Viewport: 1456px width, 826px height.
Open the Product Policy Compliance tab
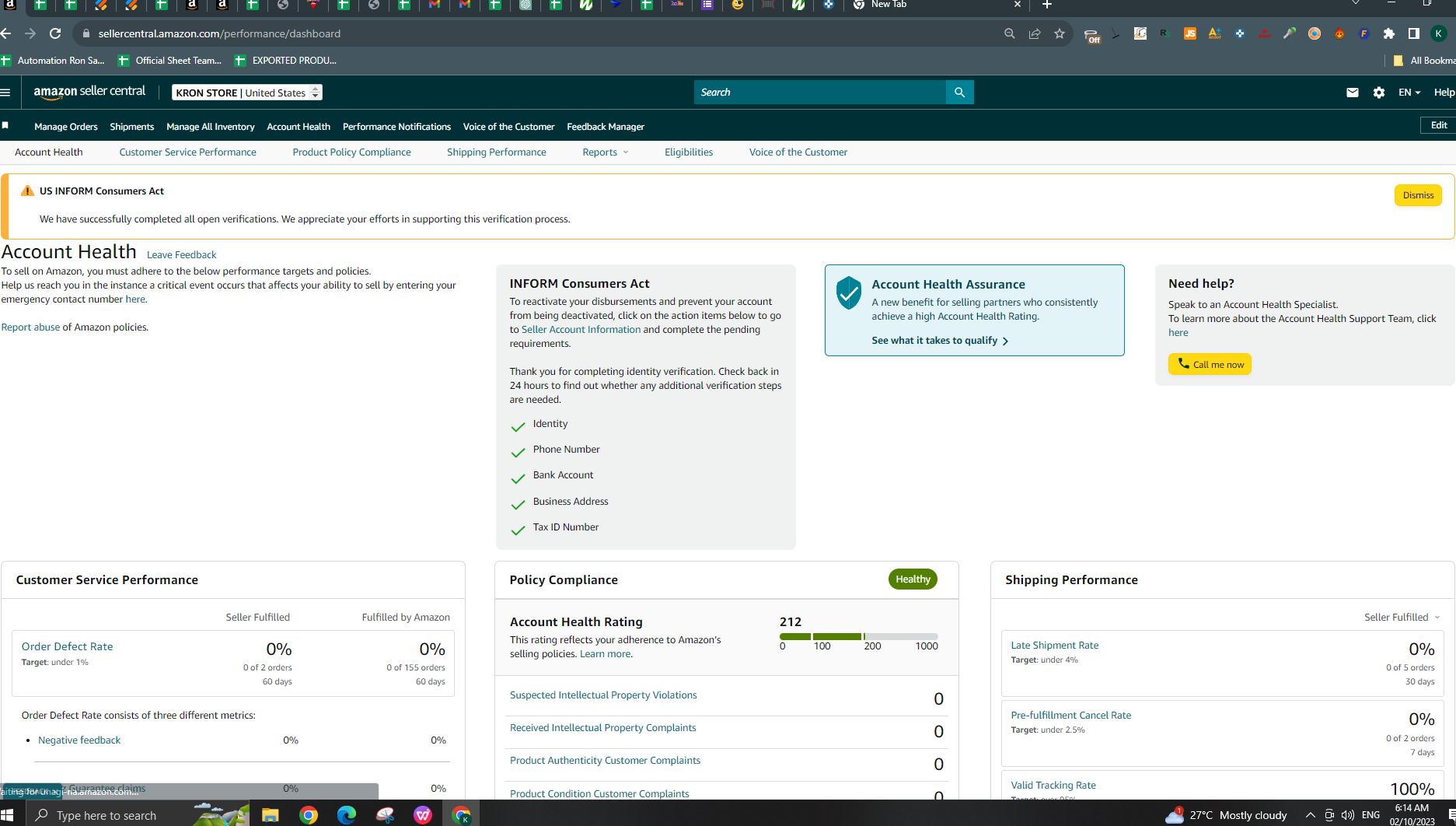351,152
